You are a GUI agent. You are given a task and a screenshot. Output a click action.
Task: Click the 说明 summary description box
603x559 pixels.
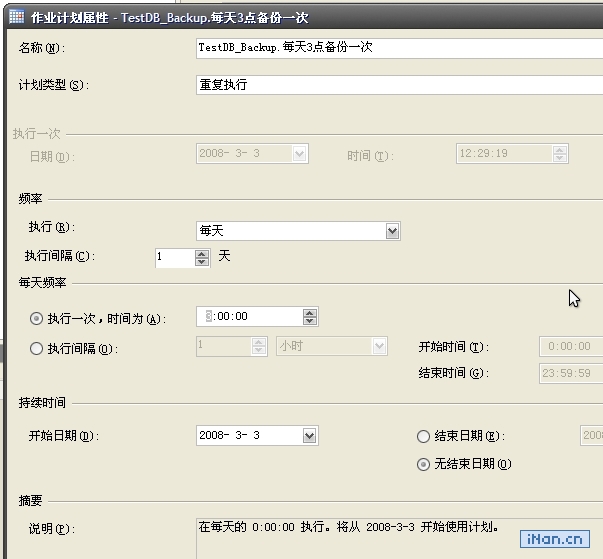tap(398, 536)
